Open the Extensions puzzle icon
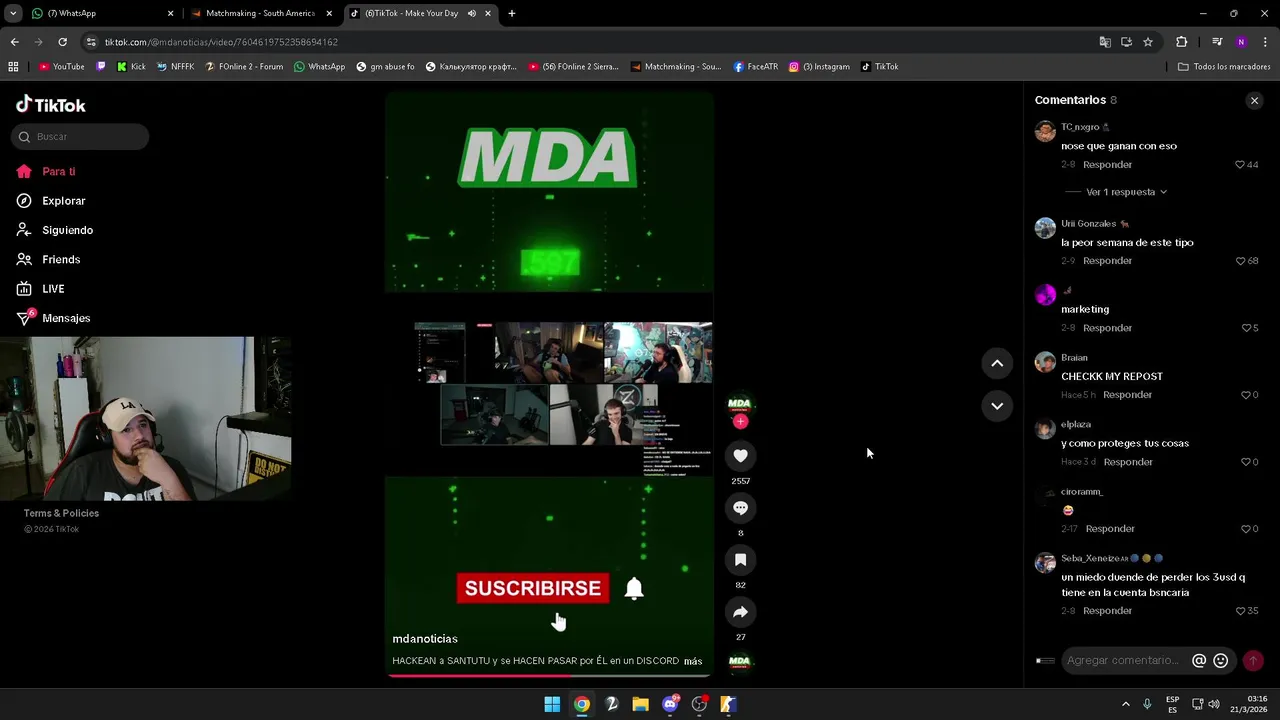This screenshot has height=720, width=1280. click(x=1181, y=42)
